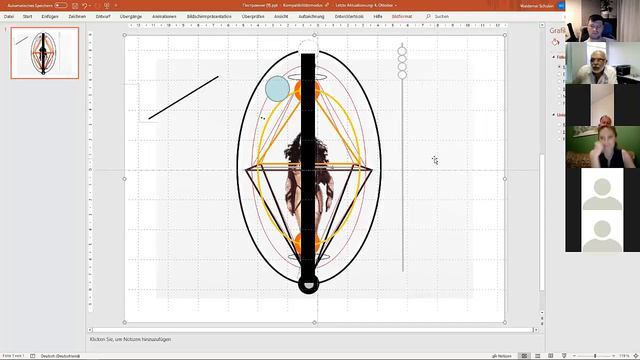Image resolution: width=640 pixels, height=360 pixels.
Task: Click the horizontal scrollbar left arrow
Action: pos(90,330)
